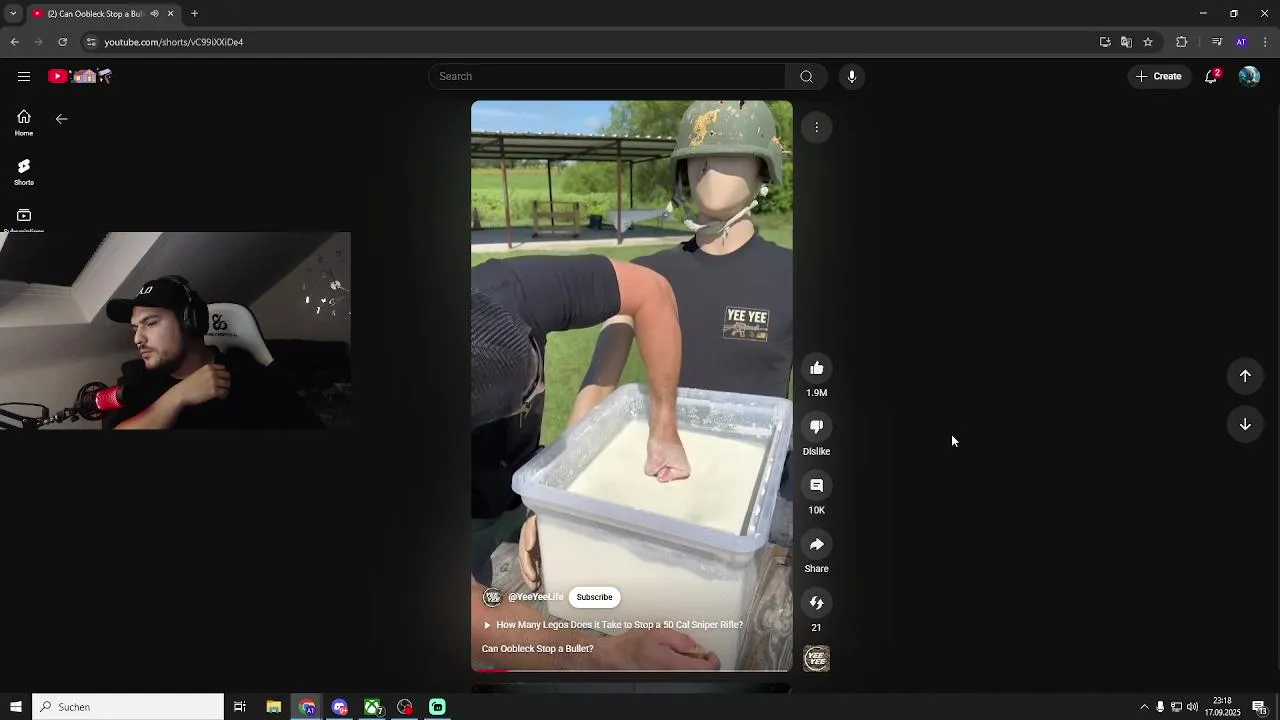Share this short
This screenshot has height=720, width=1280.
pyautogui.click(x=816, y=545)
